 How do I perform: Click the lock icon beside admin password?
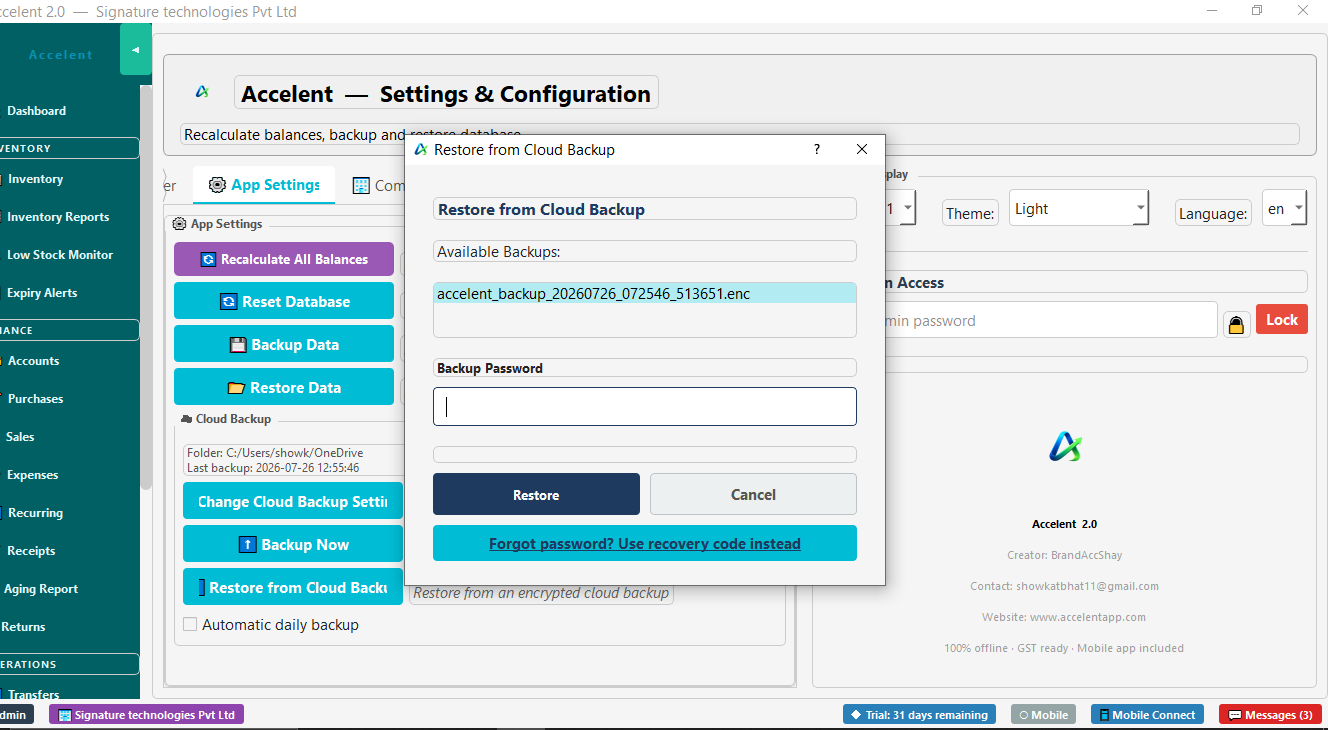point(1237,324)
